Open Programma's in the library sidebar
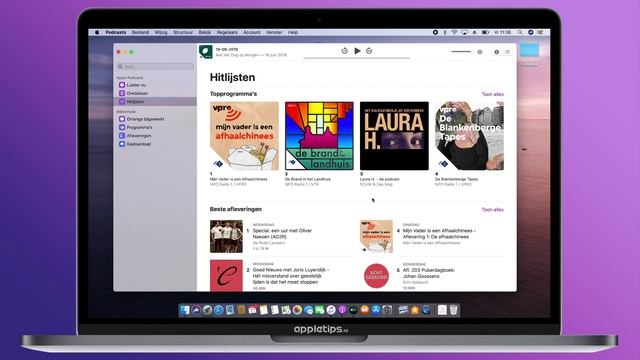The image size is (640, 360). click(155, 127)
